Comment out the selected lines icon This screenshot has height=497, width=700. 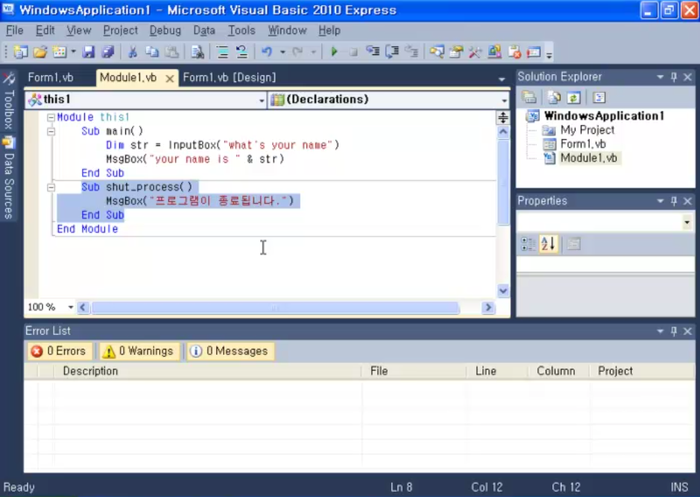pos(222,52)
